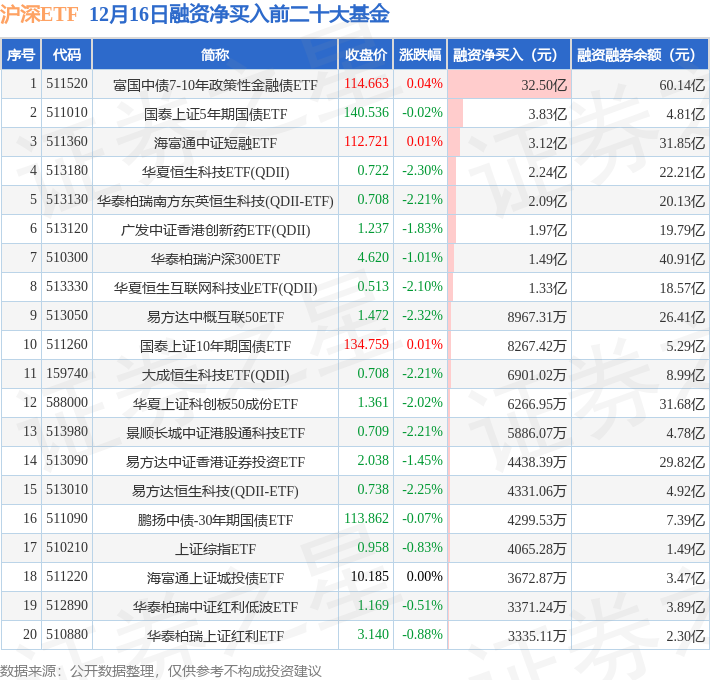Select 上证综指ETF name
710x680 pixels.
(215, 549)
